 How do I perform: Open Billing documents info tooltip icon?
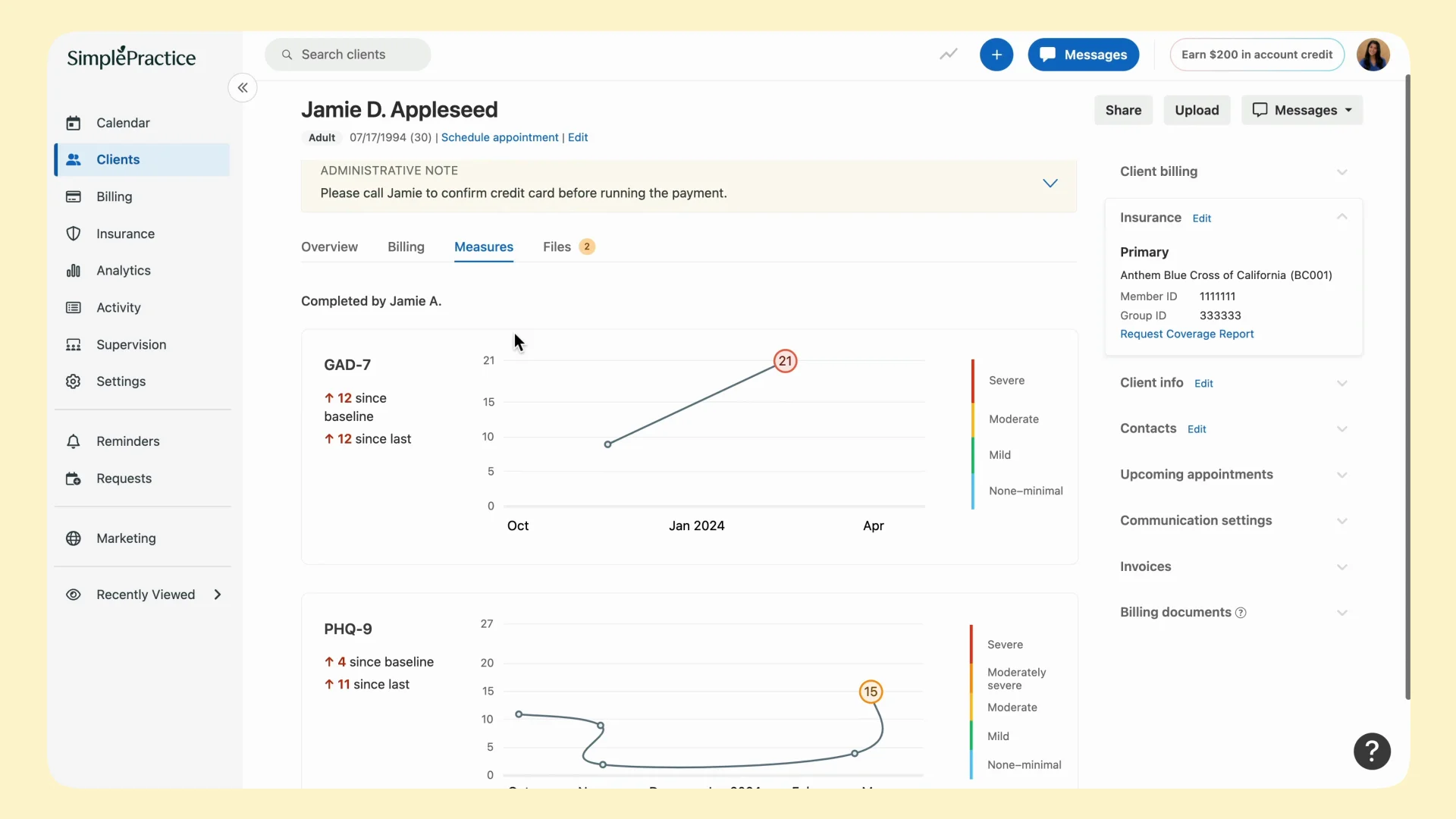[1241, 613]
